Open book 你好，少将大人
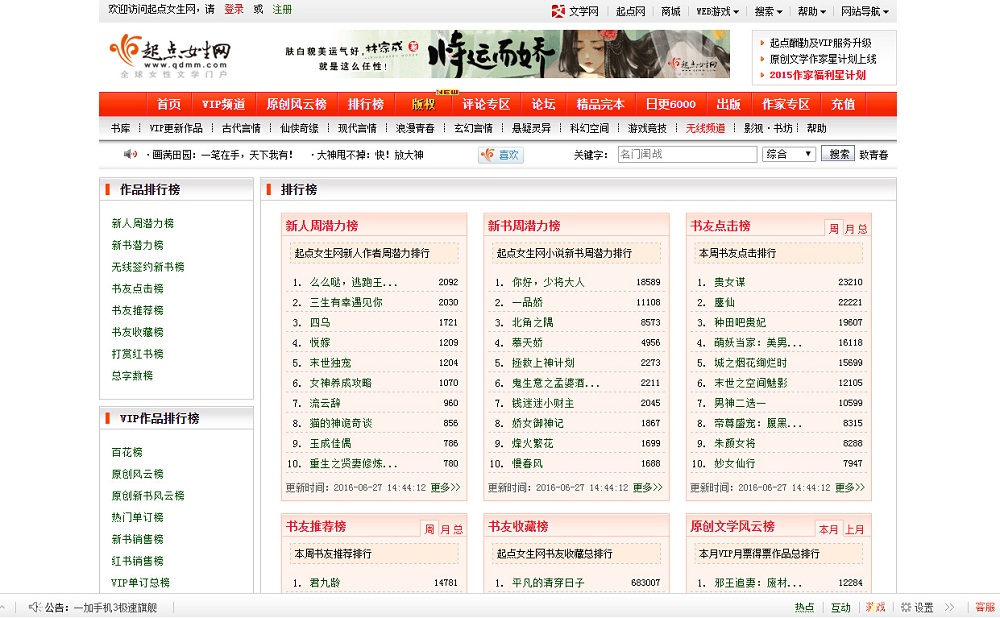This screenshot has height=618, width=1000. (548, 282)
